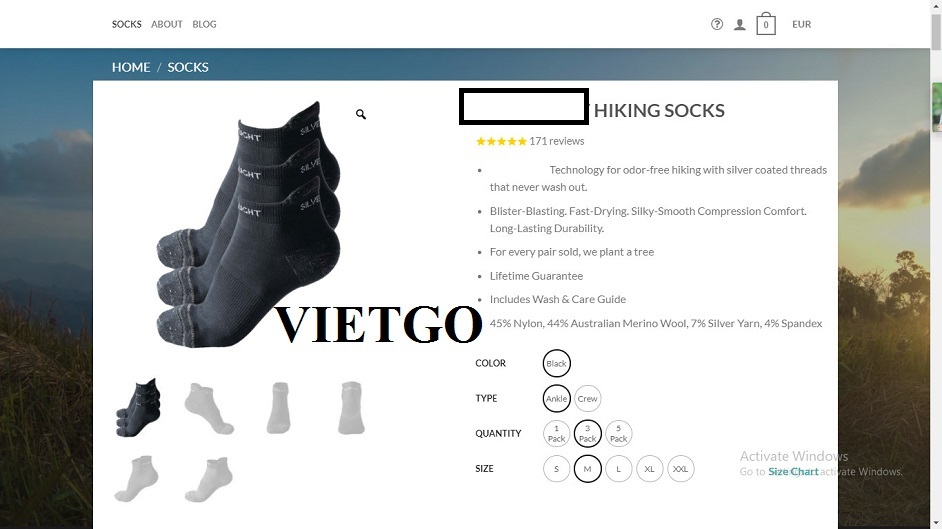Pick size S
The height and width of the screenshot is (529, 942).
[x=556, y=469]
